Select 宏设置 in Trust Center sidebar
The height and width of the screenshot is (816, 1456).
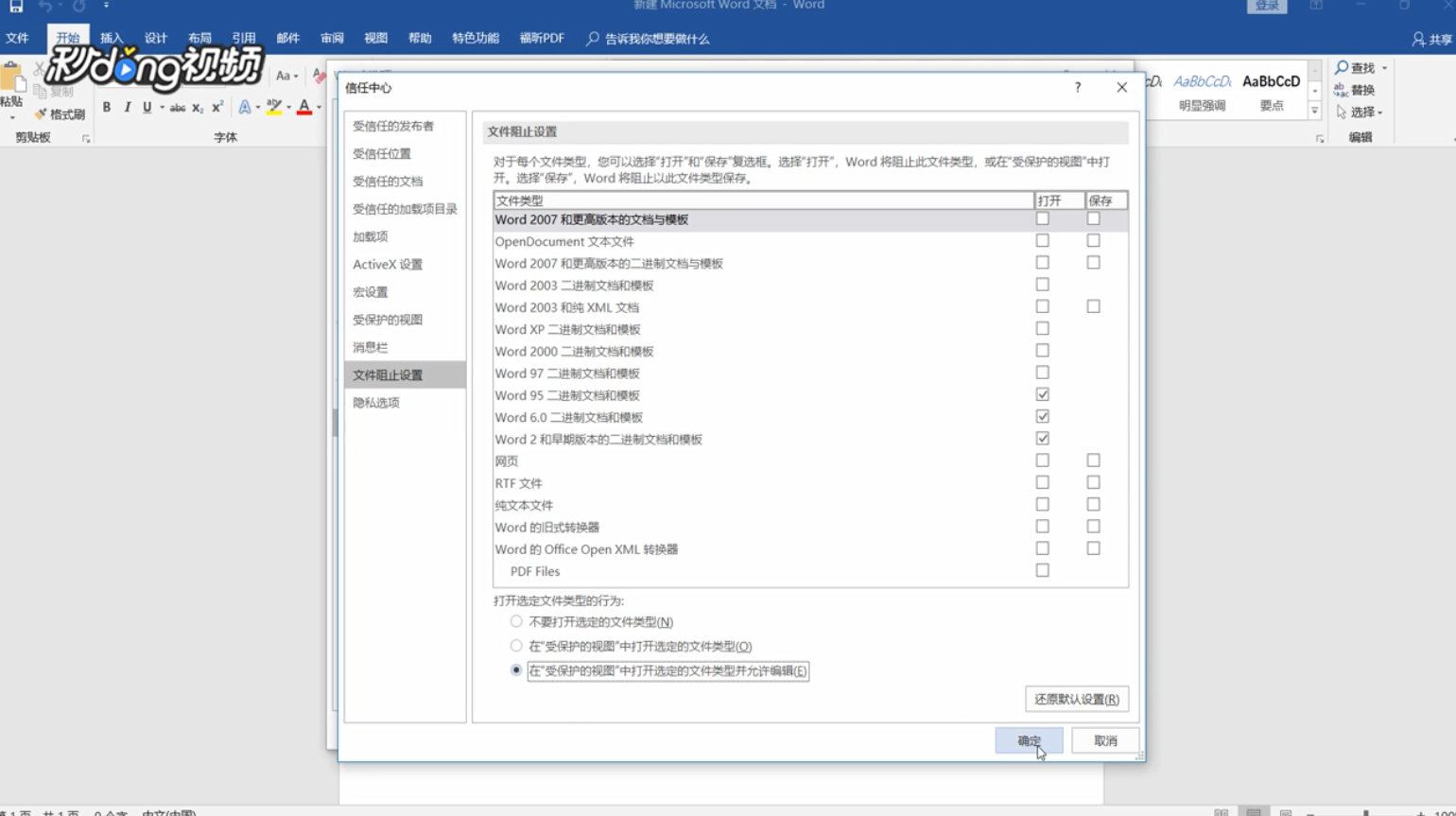(x=405, y=292)
